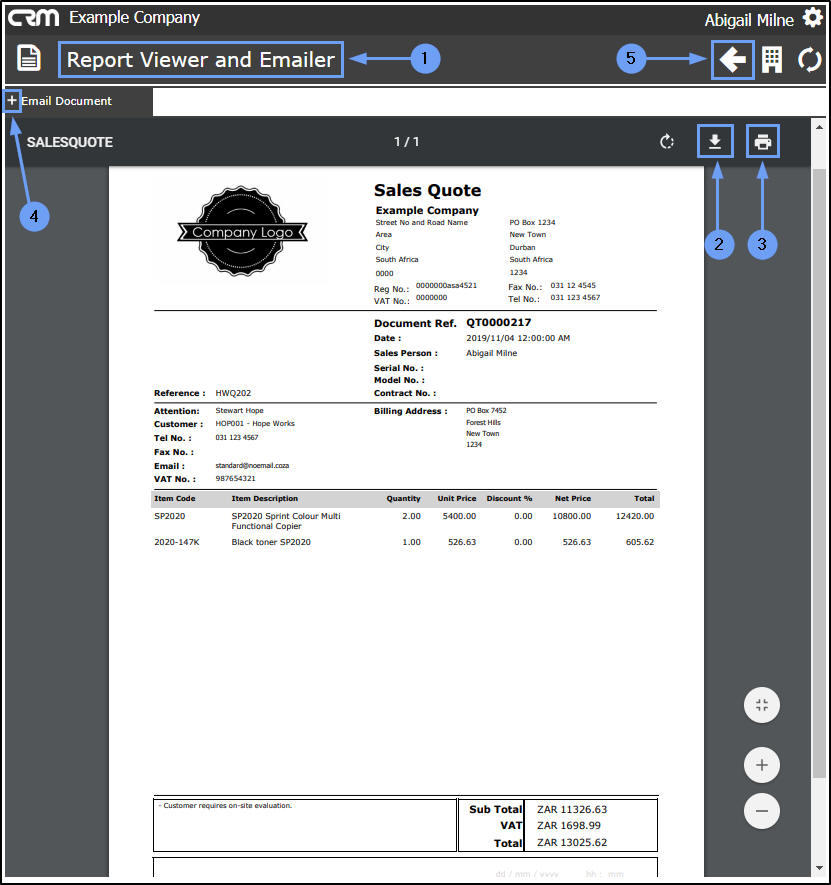The height and width of the screenshot is (885, 831).
Task: Click the scrollbar down arrow
Action: (819, 868)
